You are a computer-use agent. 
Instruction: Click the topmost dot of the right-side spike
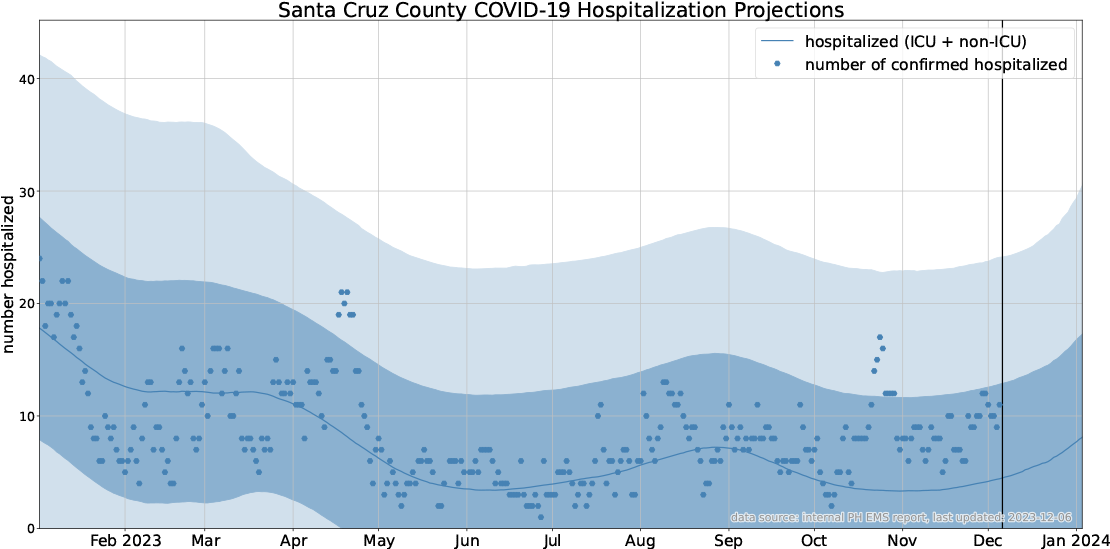pyautogui.click(x=880, y=338)
